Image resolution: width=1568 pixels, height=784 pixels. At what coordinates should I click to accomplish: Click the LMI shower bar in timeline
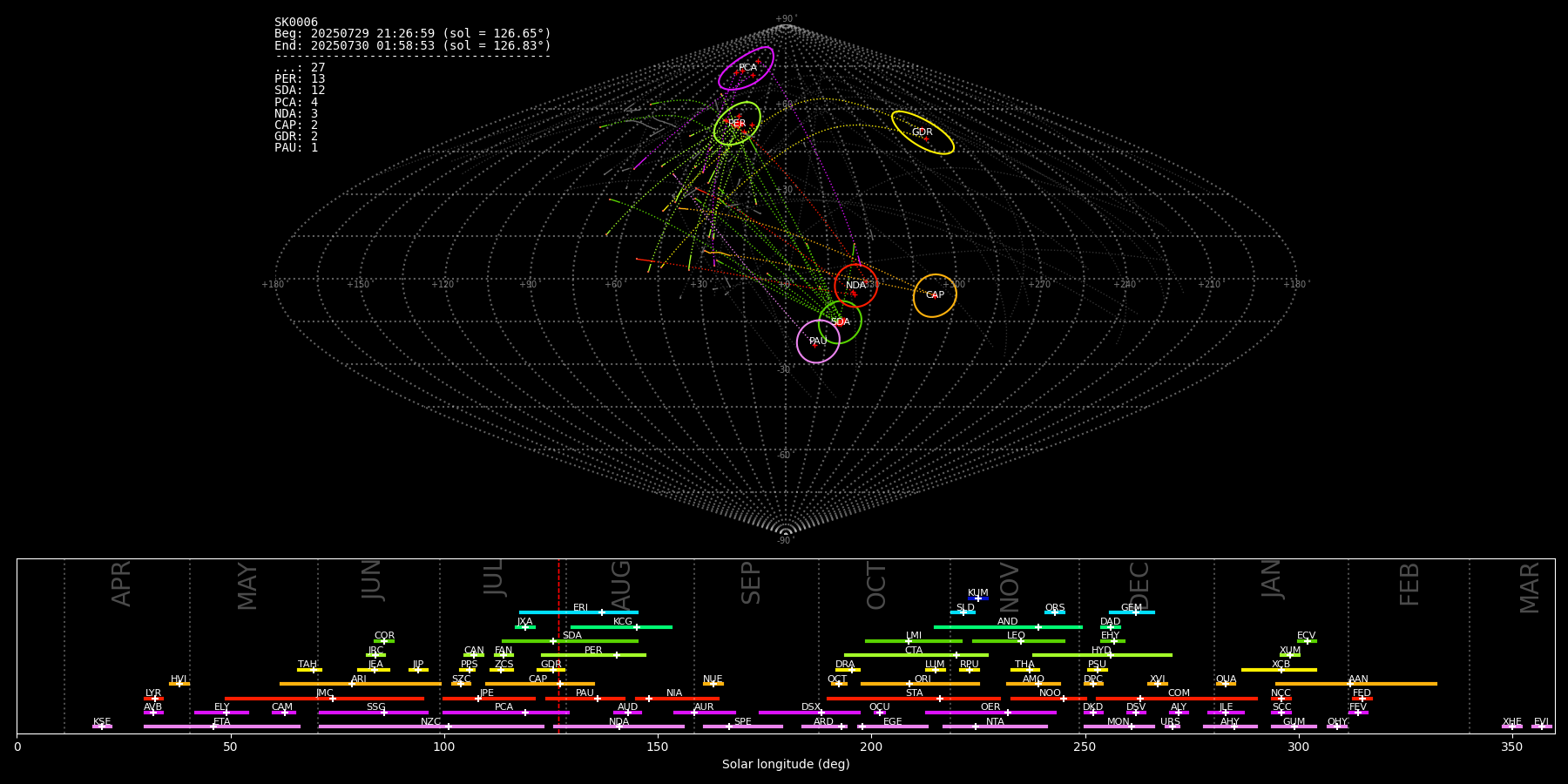click(x=914, y=641)
